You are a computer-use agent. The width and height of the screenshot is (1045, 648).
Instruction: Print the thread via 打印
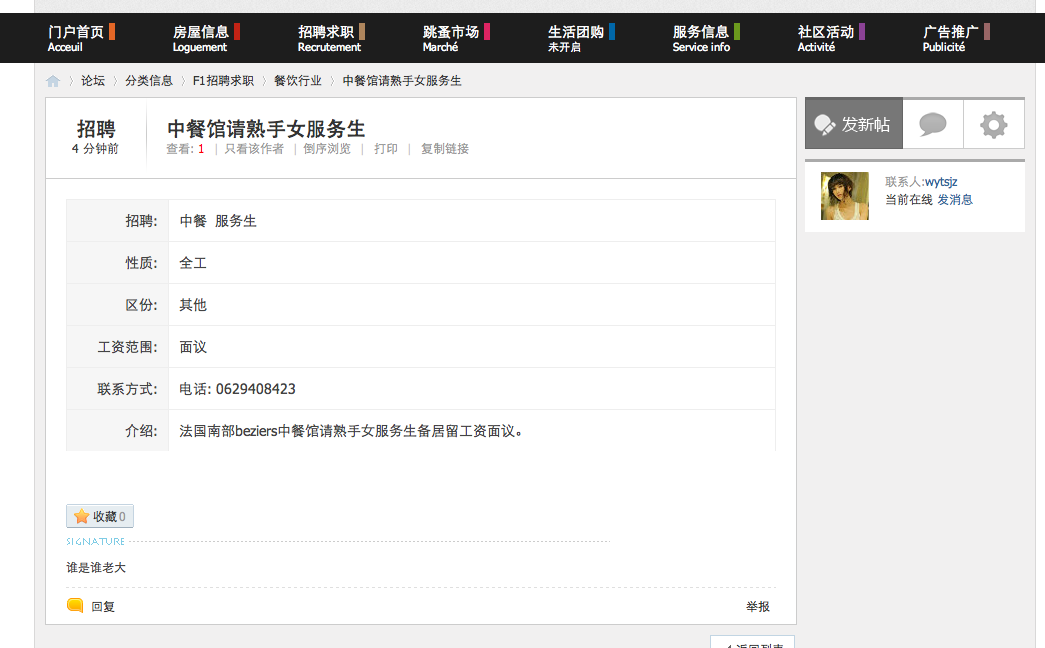[x=386, y=147]
